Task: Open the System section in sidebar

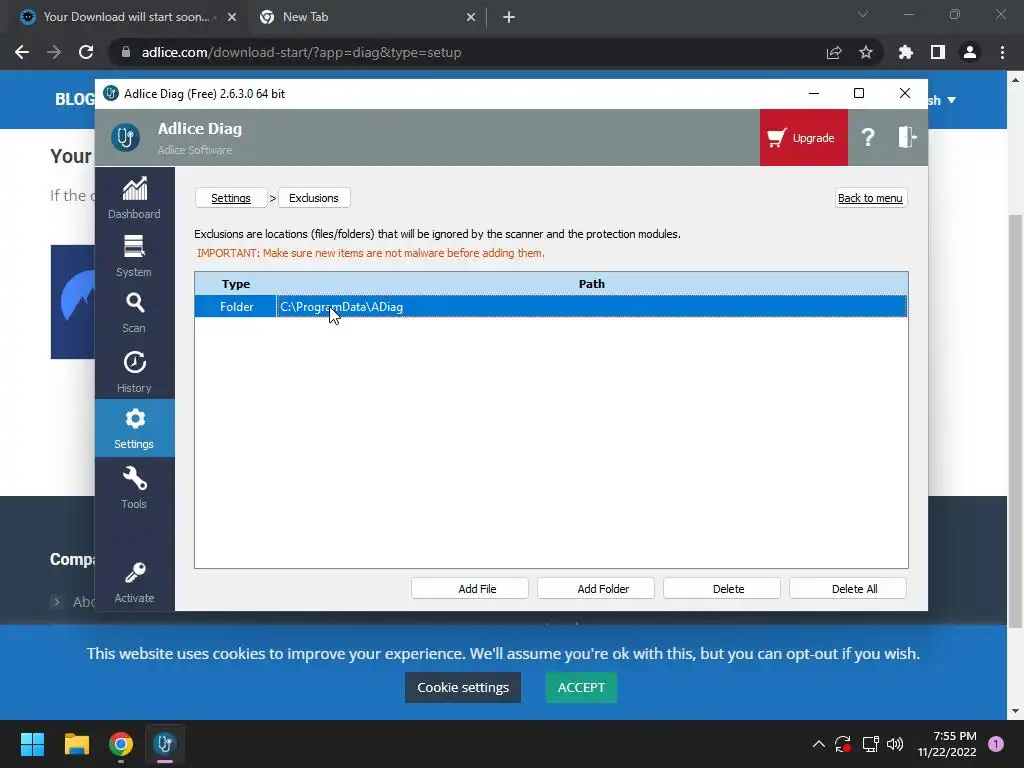Action: tap(135, 256)
